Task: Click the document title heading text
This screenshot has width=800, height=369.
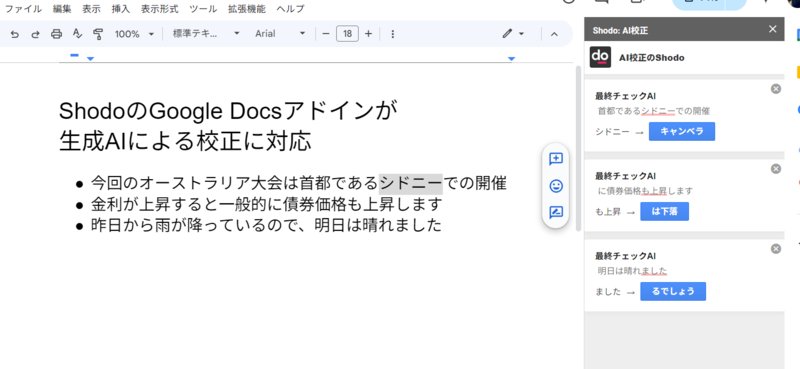Action: pyautogui.click(x=228, y=126)
